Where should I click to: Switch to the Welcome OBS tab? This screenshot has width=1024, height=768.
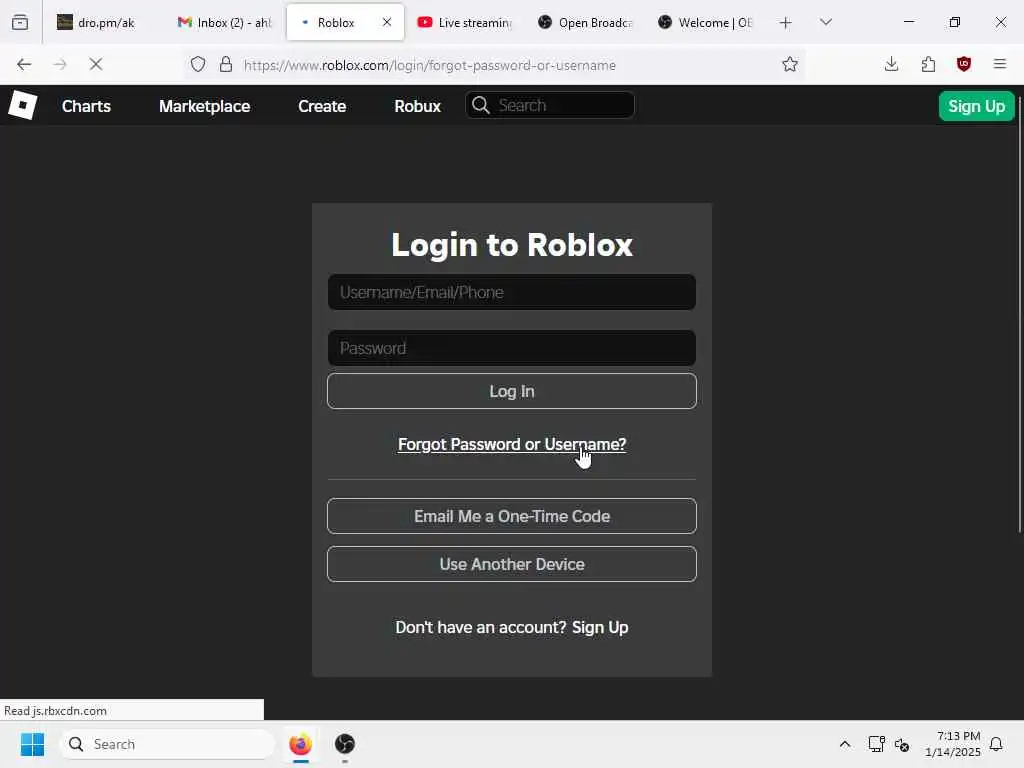[706, 22]
